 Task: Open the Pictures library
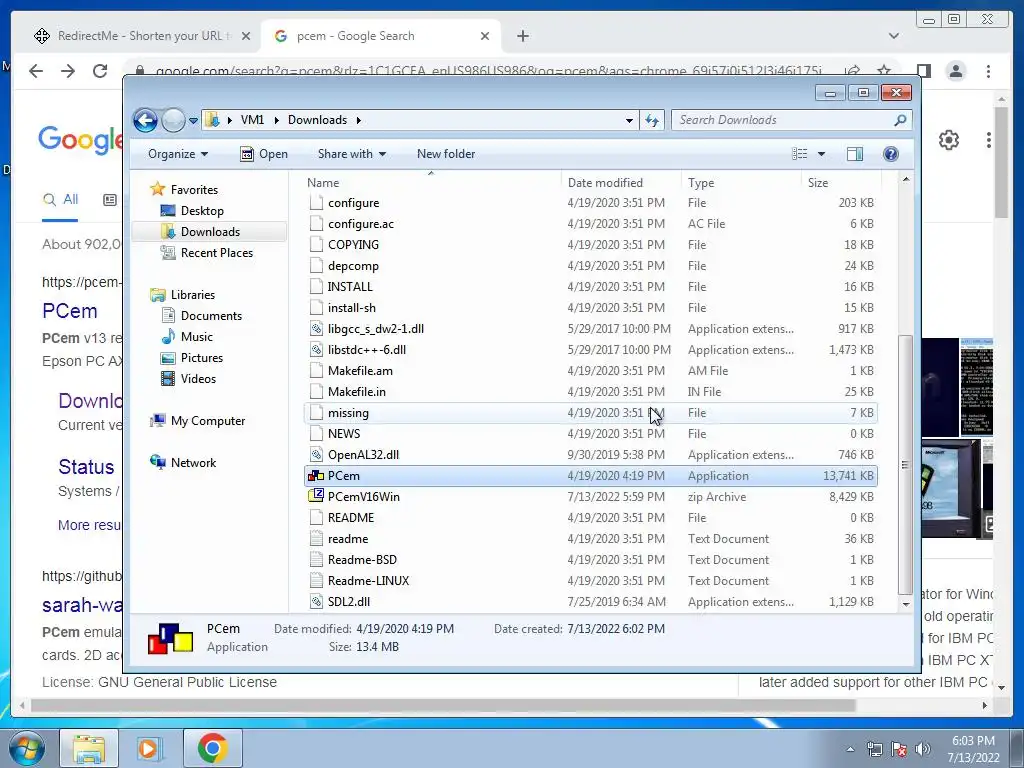pos(202,358)
